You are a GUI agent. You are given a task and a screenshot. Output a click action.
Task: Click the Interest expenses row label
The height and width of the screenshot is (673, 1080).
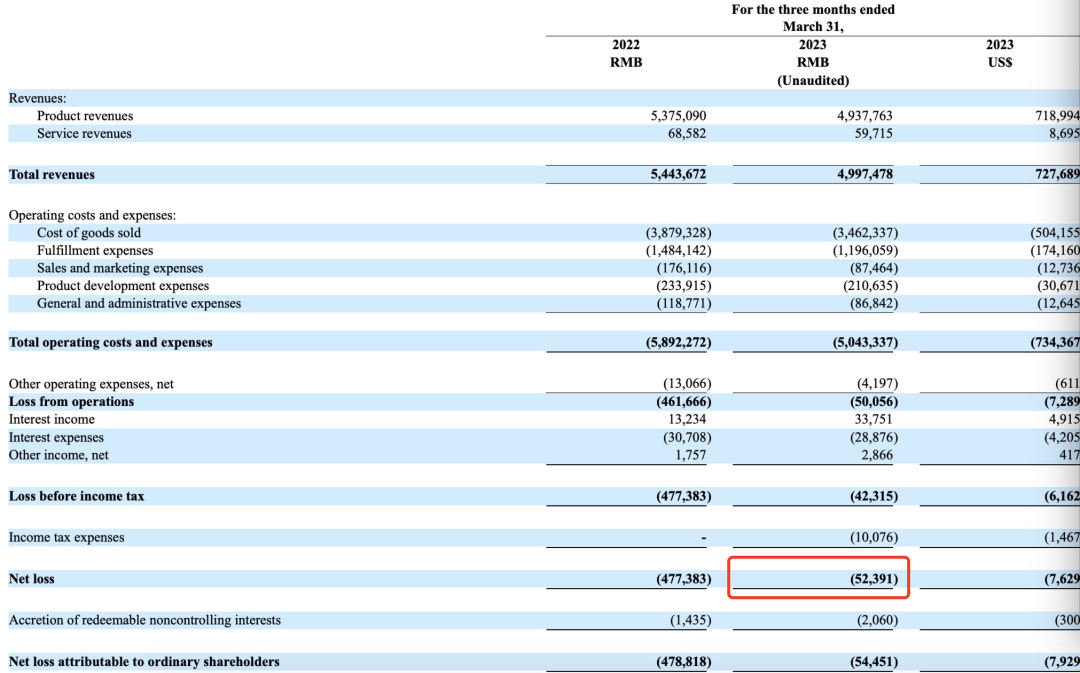point(56,437)
